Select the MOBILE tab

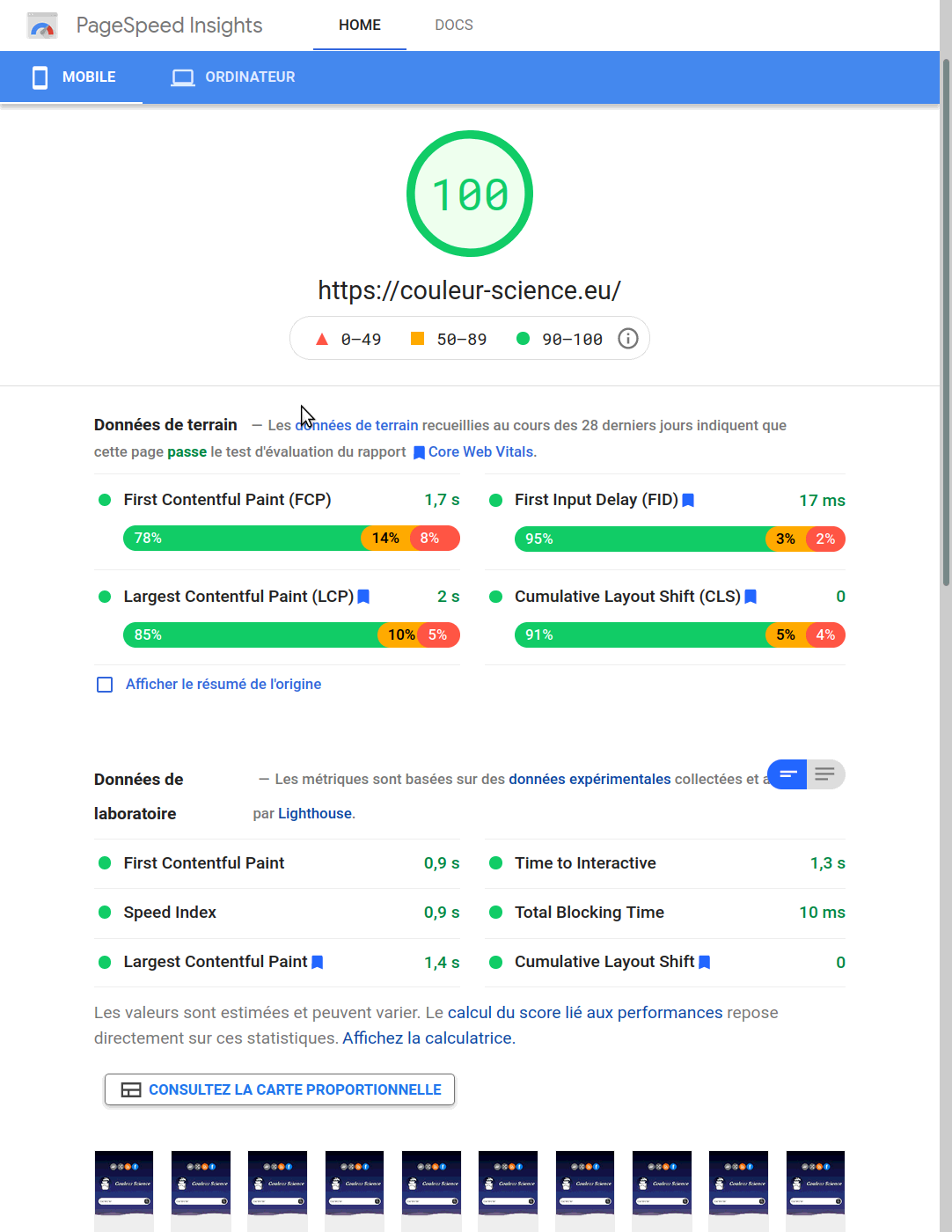tap(71, 77)
